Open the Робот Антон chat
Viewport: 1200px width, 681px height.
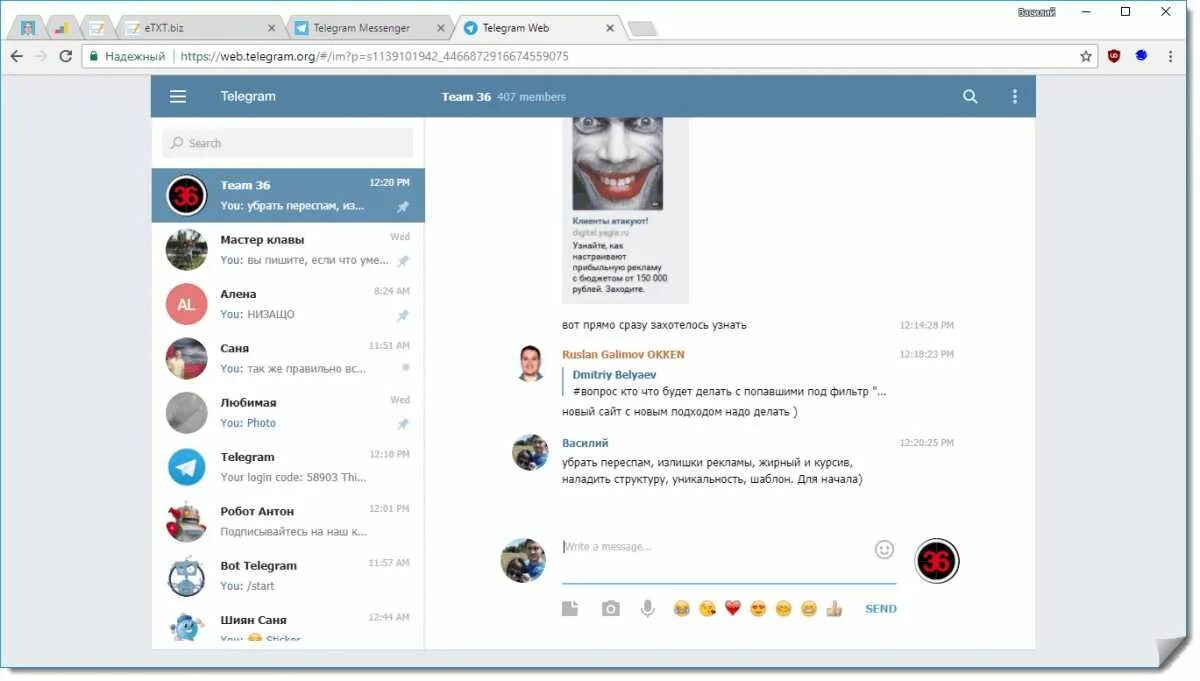(288, 521)
